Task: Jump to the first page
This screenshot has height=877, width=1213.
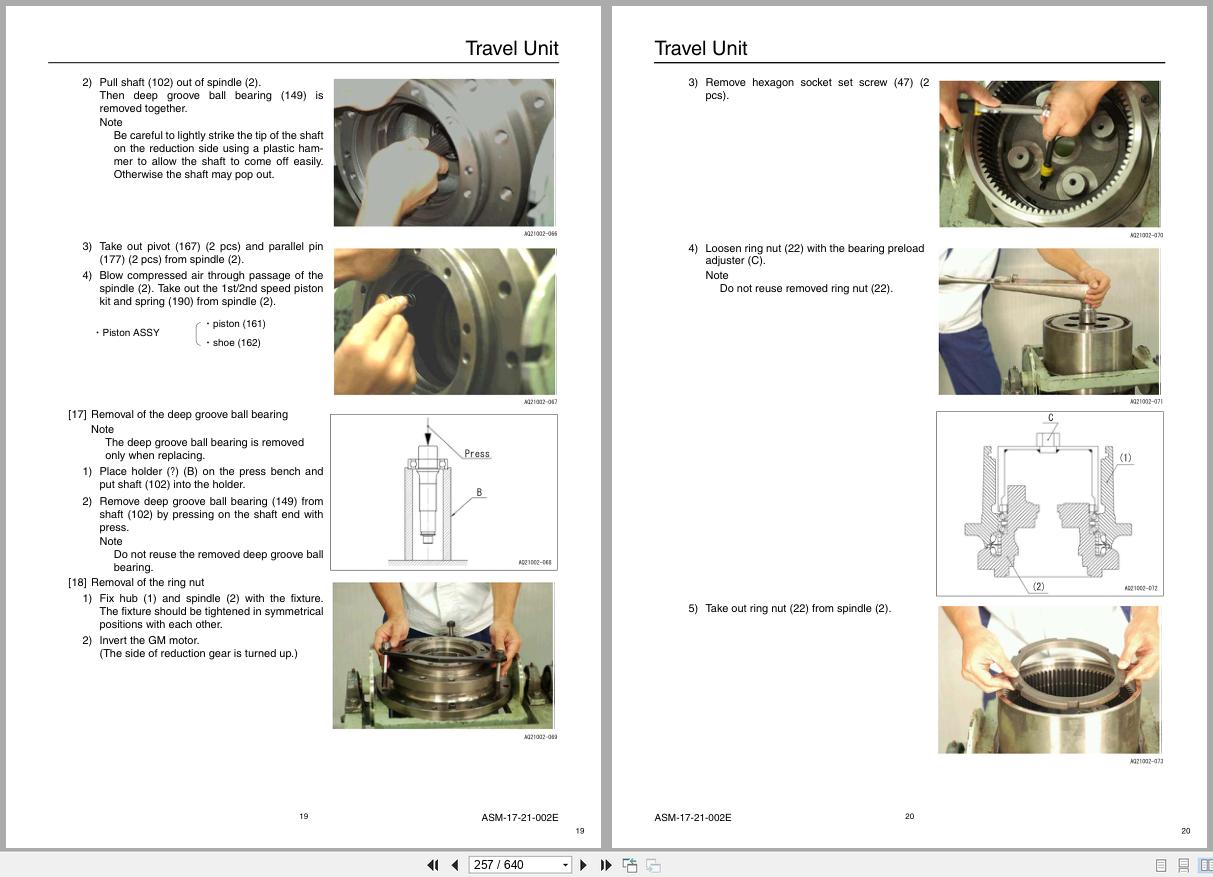Action: [x=433, y=864]
